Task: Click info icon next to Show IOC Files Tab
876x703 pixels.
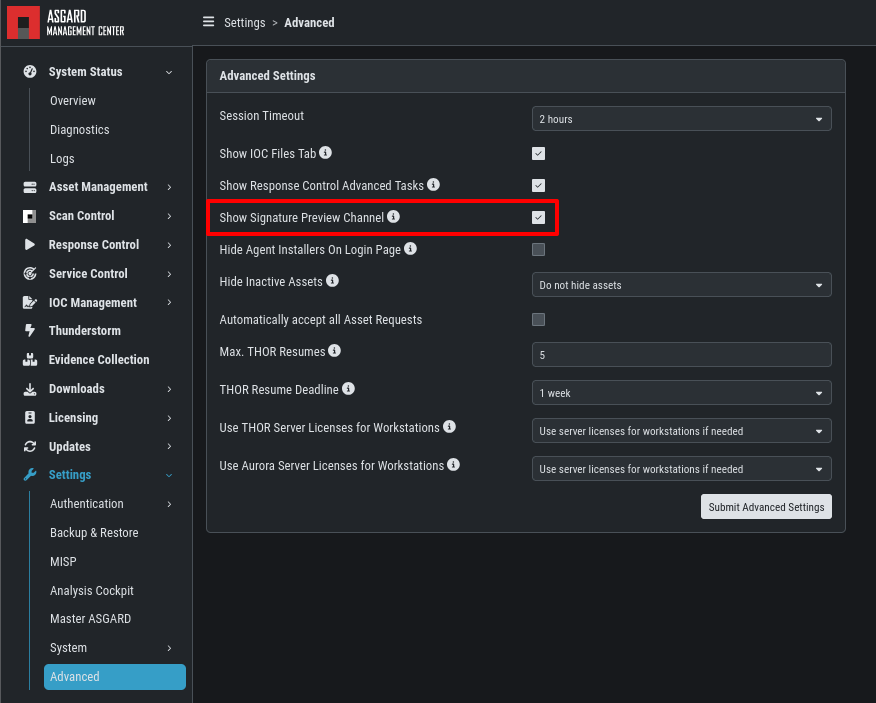Action: (326, 153)
